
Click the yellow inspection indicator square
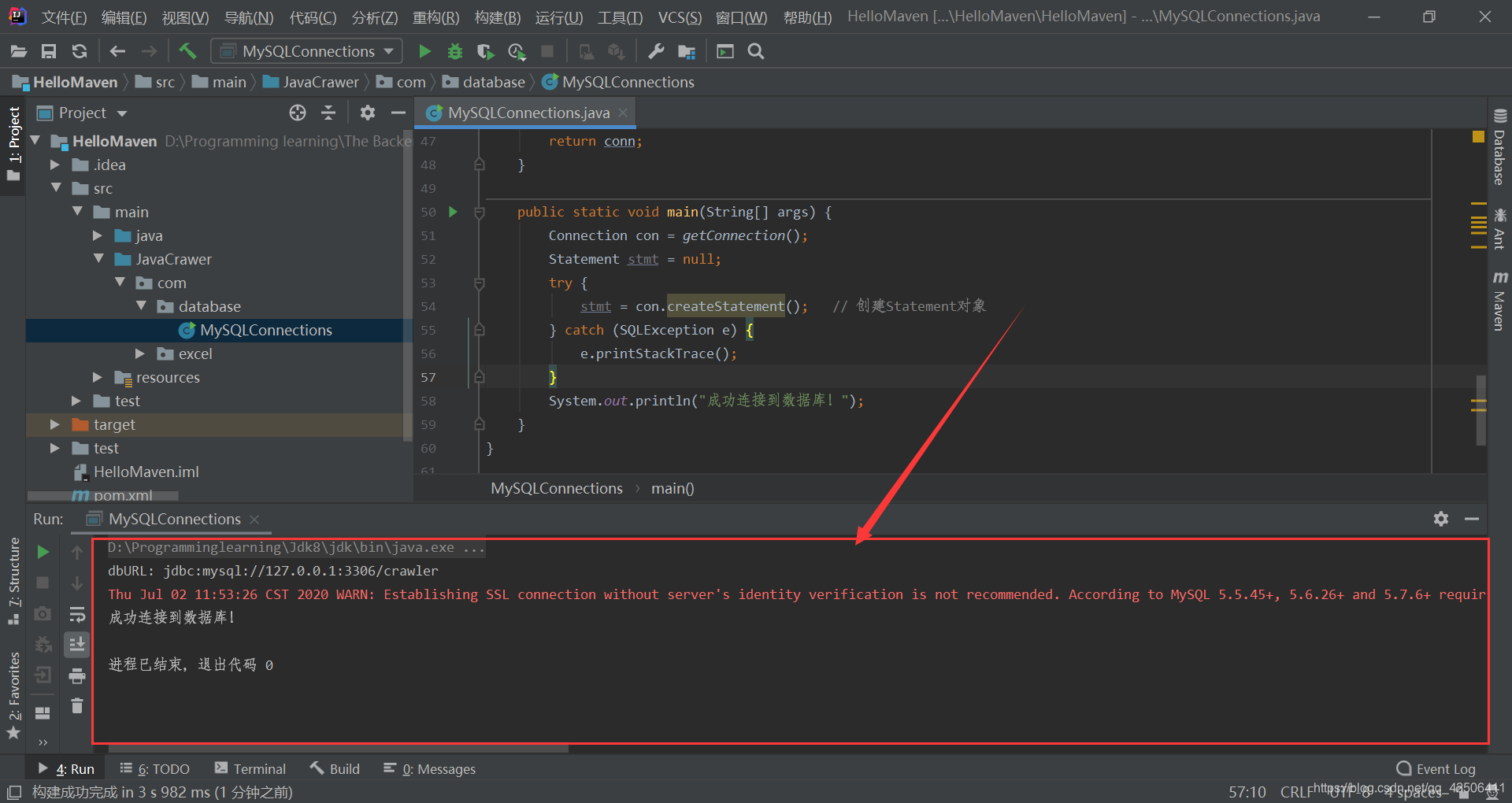point(1478,137)
